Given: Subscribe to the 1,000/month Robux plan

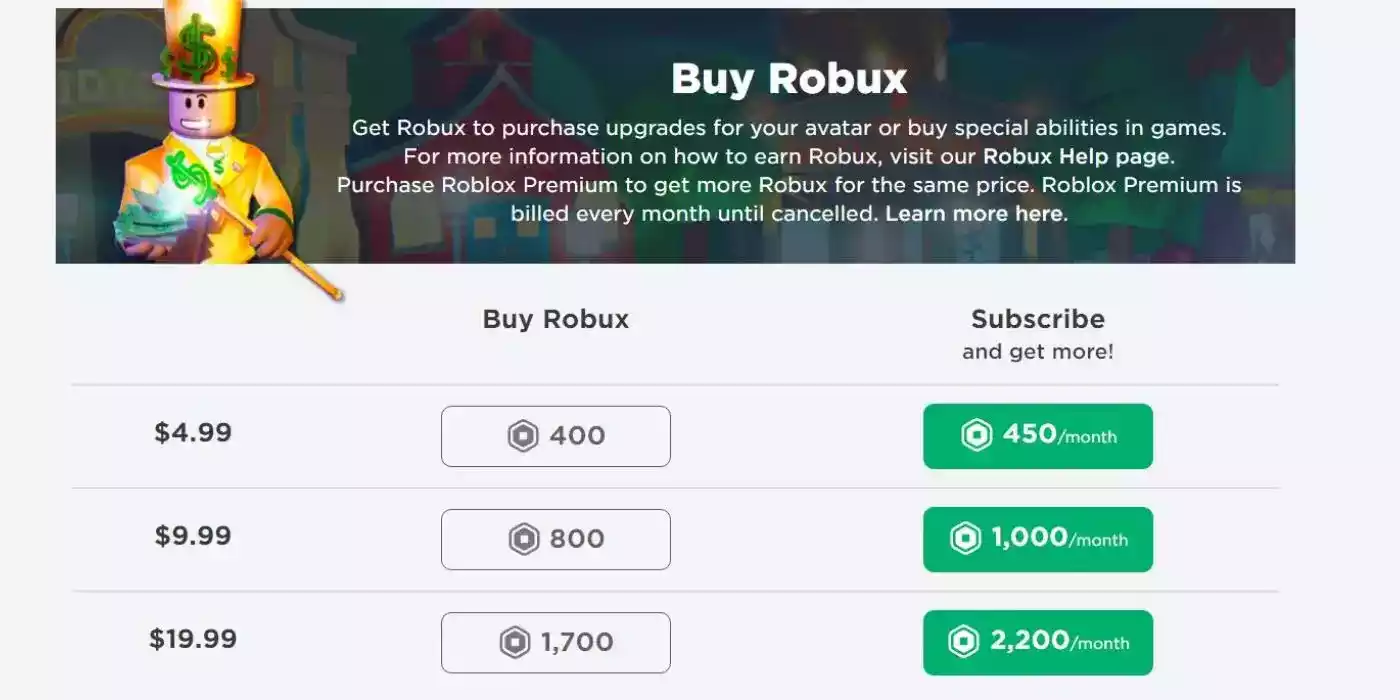Looking at the screenshot, I should pyautogui.click(x=1037, y=539).
